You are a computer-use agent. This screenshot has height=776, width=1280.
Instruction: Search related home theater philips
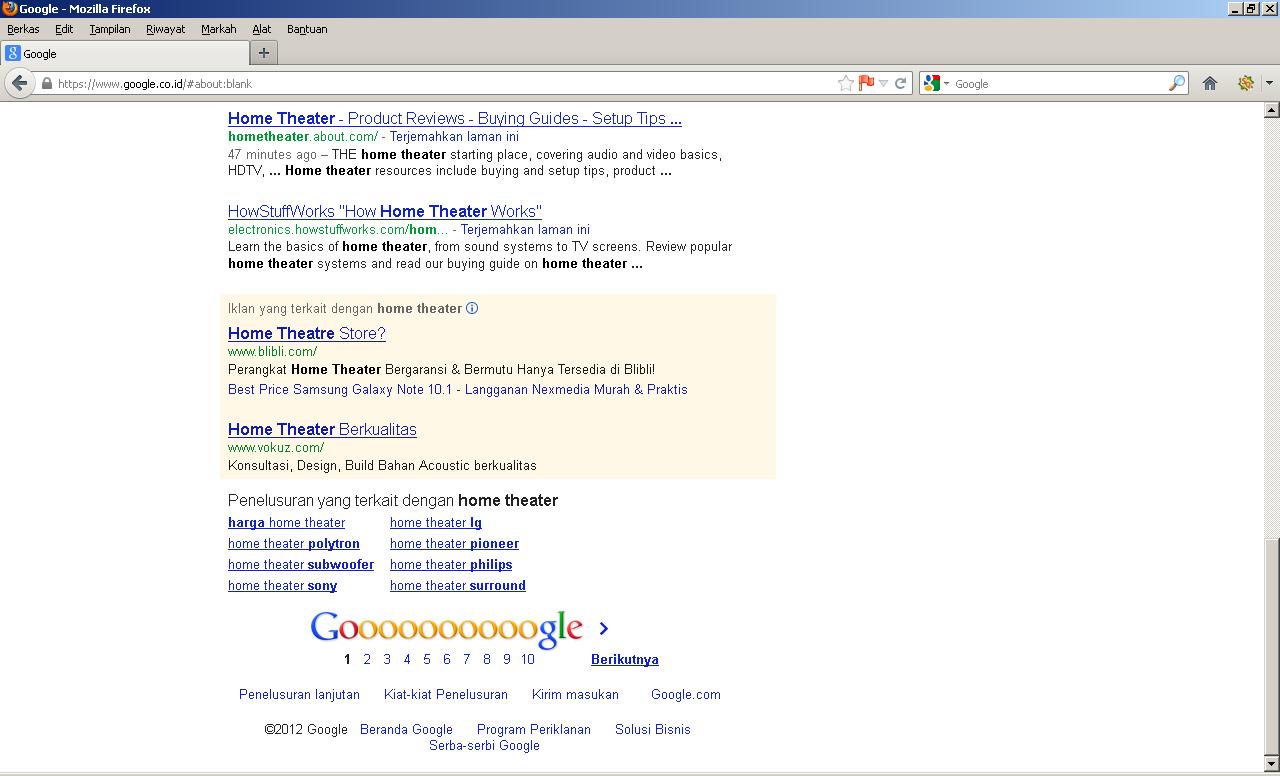(451, 565)
